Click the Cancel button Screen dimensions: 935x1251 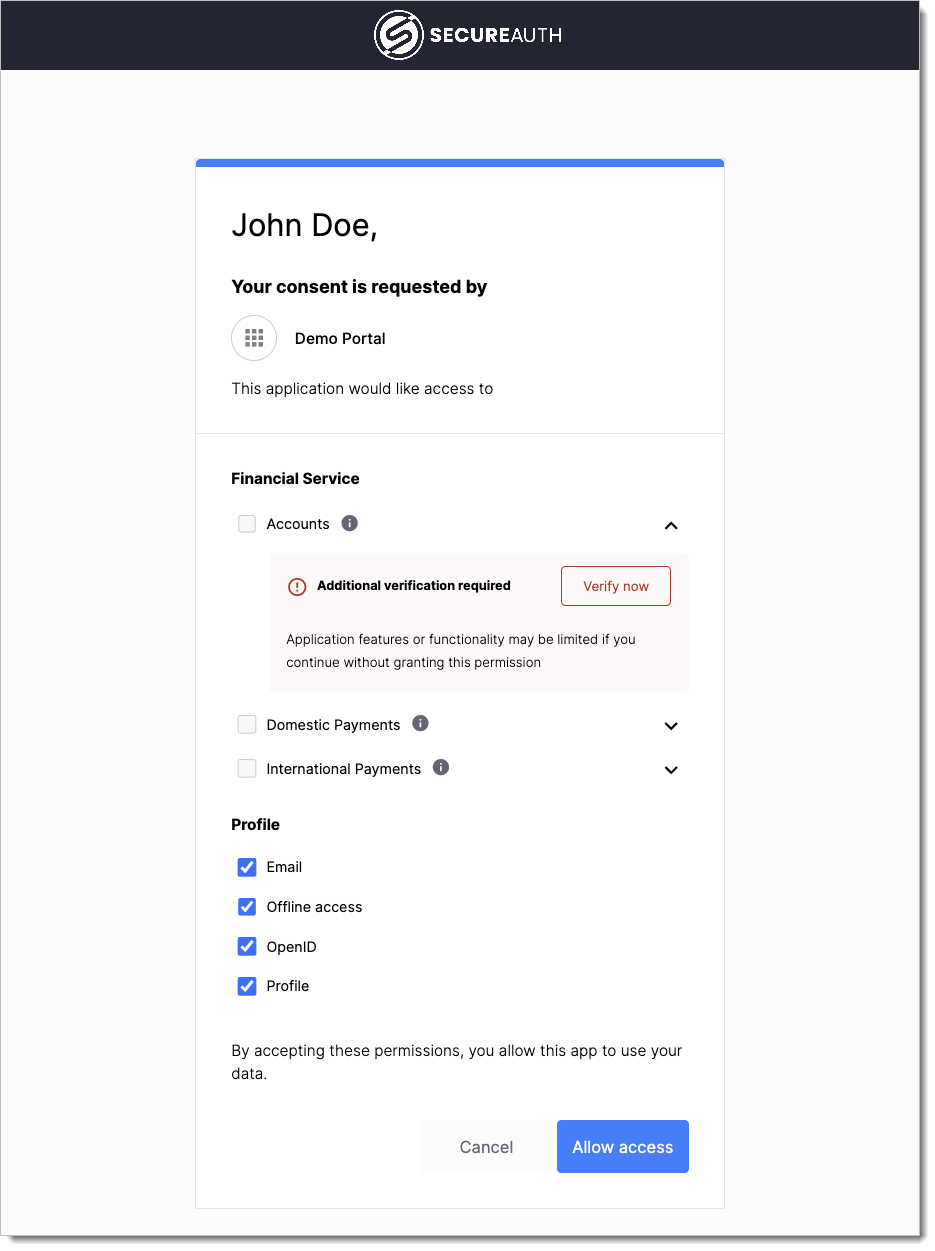(486, 1146)
